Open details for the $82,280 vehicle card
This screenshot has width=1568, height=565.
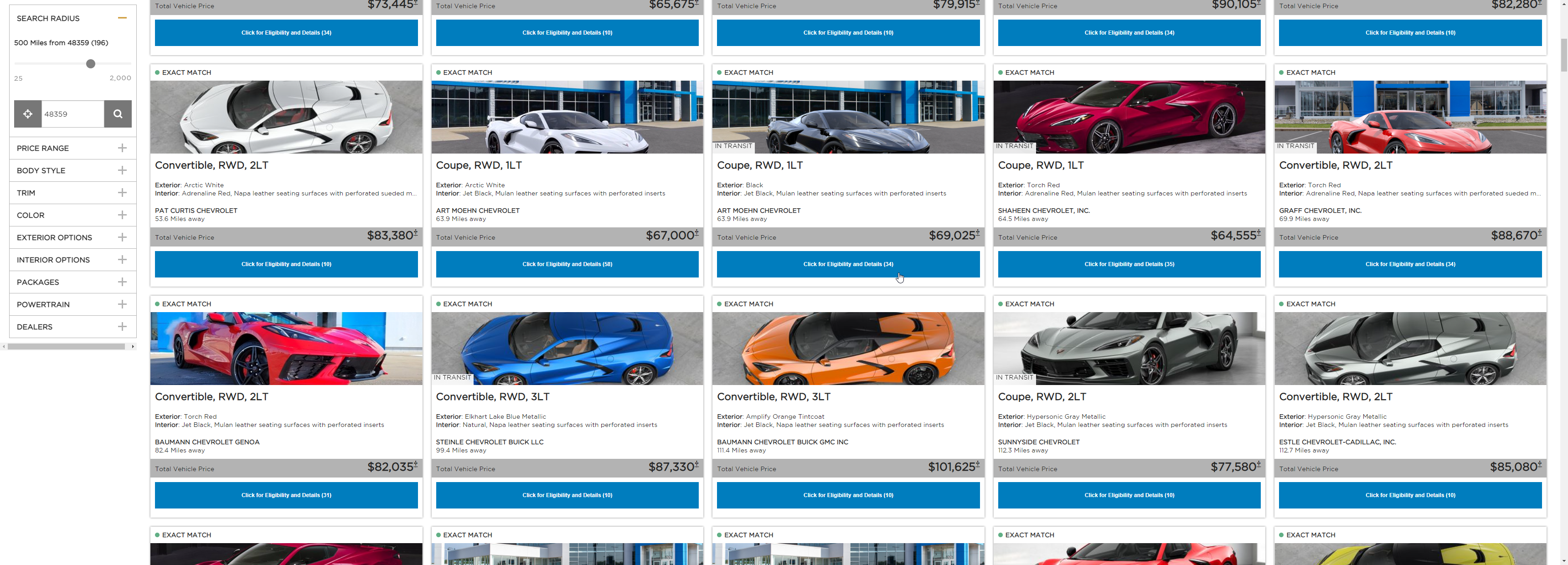tap(1410, 33)
